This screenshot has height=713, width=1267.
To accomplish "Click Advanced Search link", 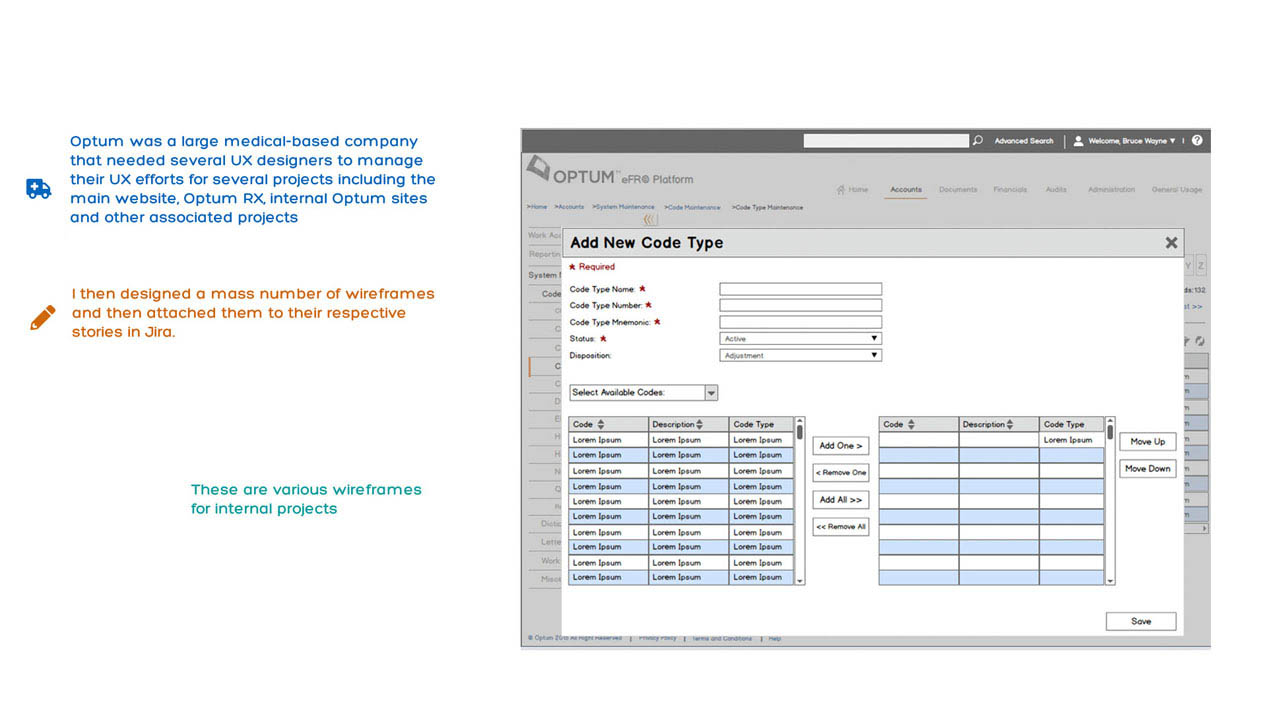I will click(1023, 141).
